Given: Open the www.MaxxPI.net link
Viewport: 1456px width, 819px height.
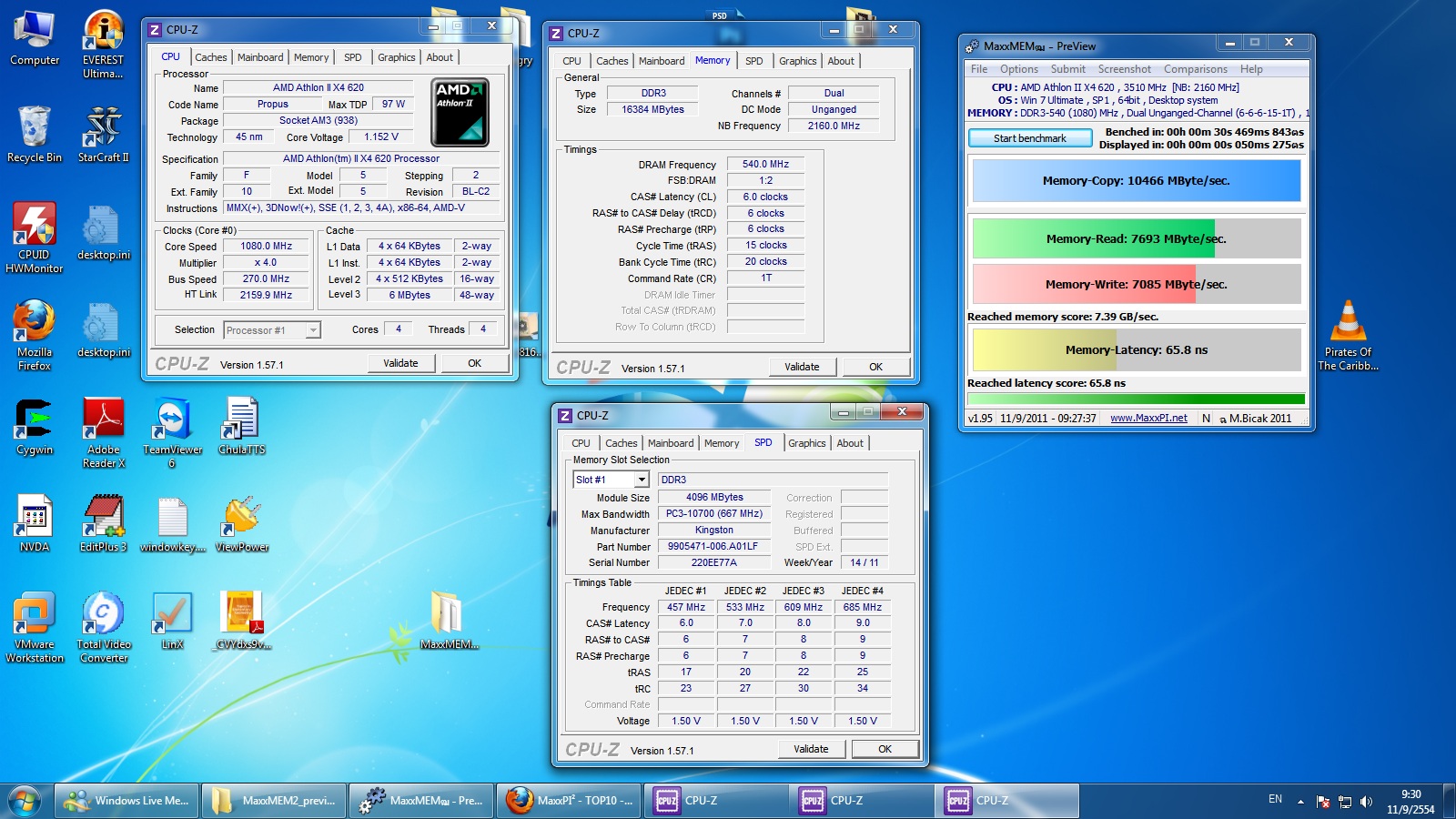Looking at the screenshot, I should [1148, 418].
